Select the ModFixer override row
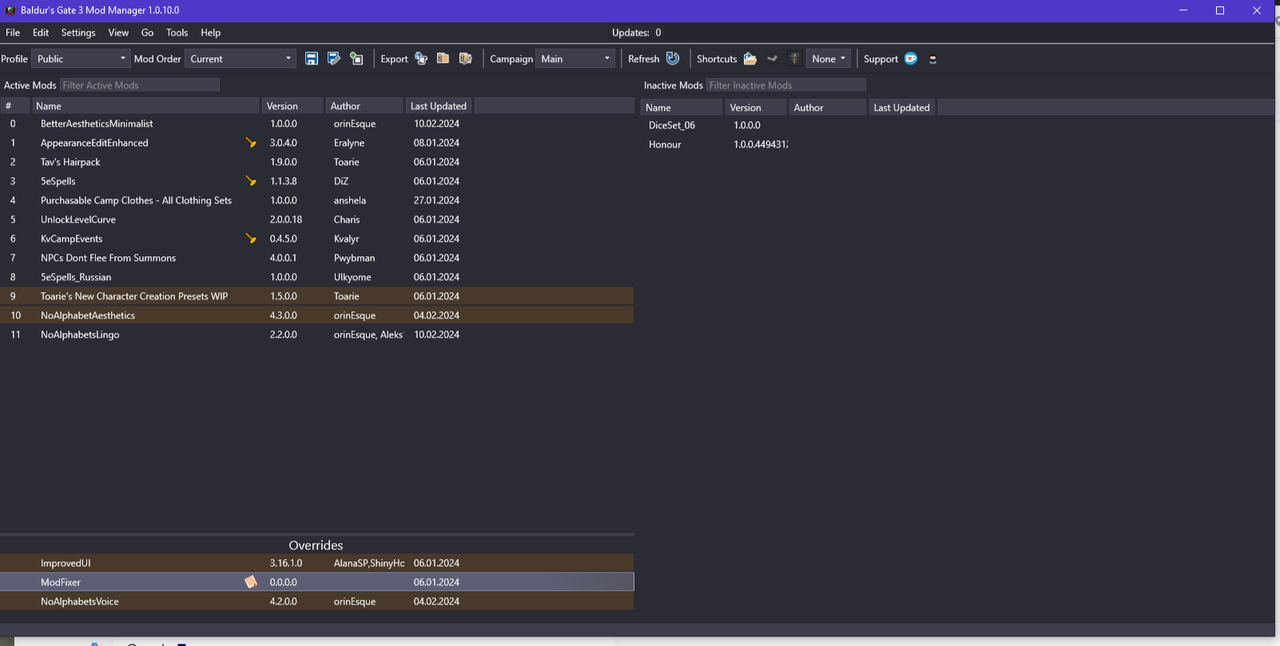 pyautogui.click(x=317, y=582)
